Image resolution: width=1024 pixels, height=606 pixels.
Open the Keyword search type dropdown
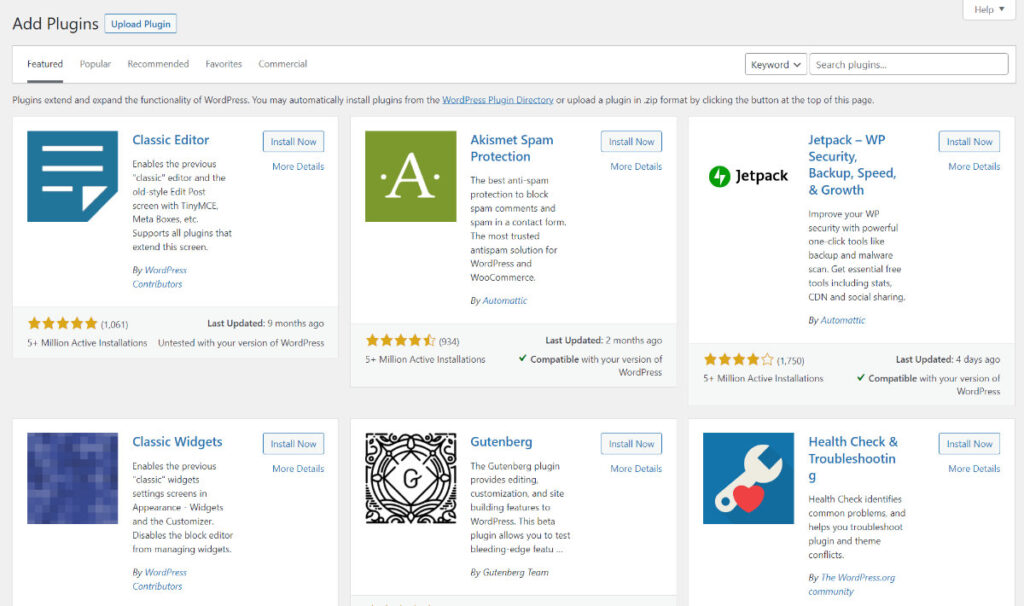(776, 65)
